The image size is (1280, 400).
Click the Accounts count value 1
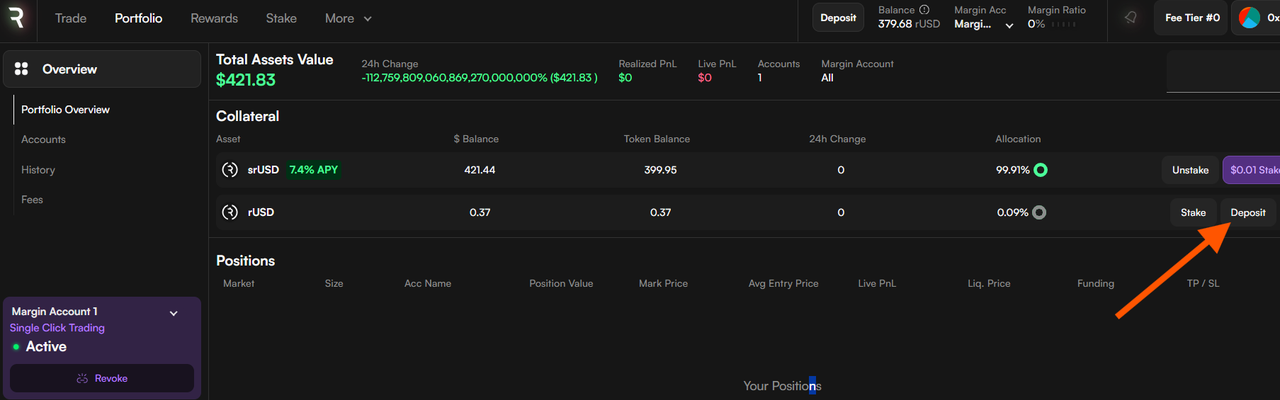(x=760, y=78)
